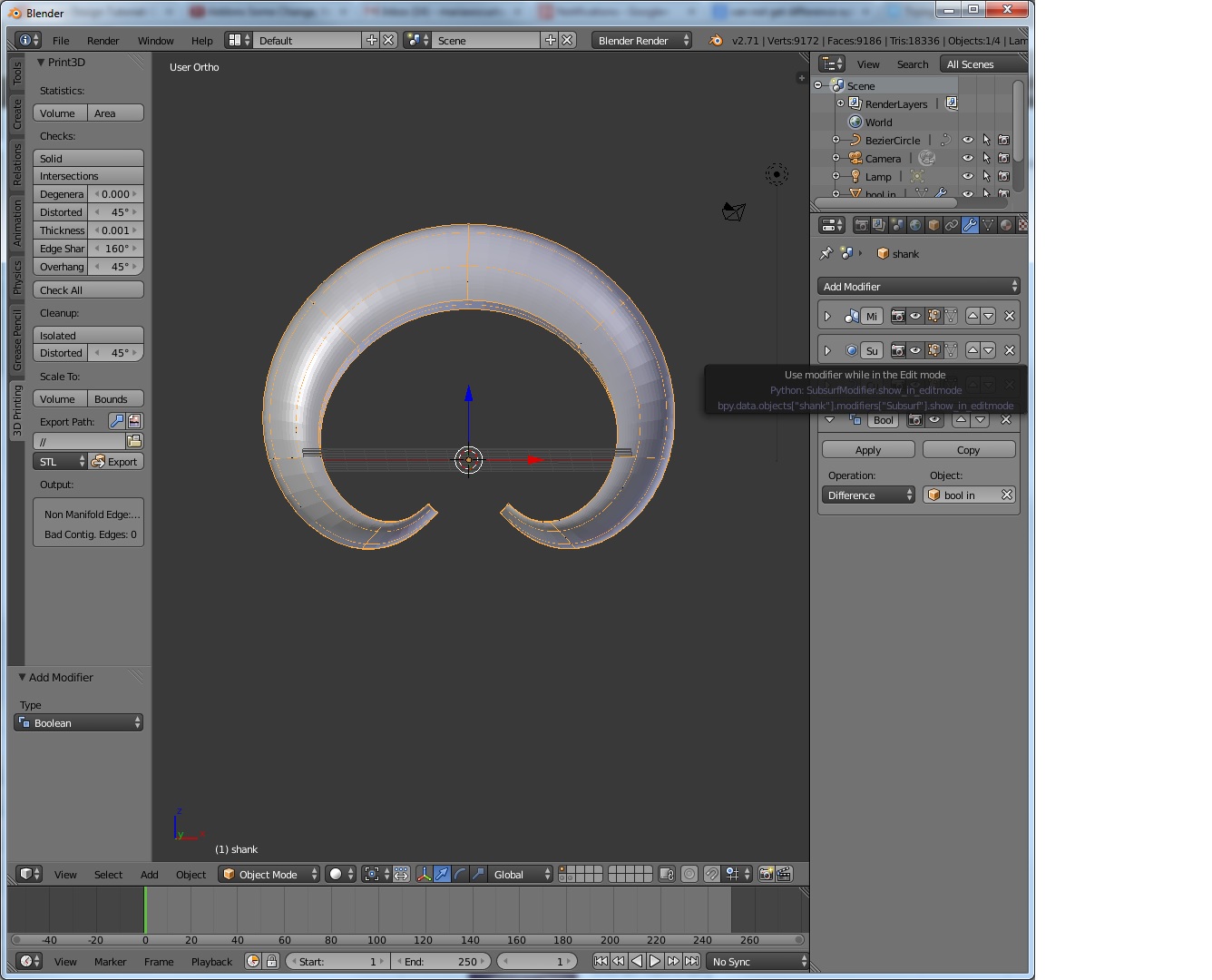Open the Scene properties tab icon
Screen dimensions: 1212x980
897,225
